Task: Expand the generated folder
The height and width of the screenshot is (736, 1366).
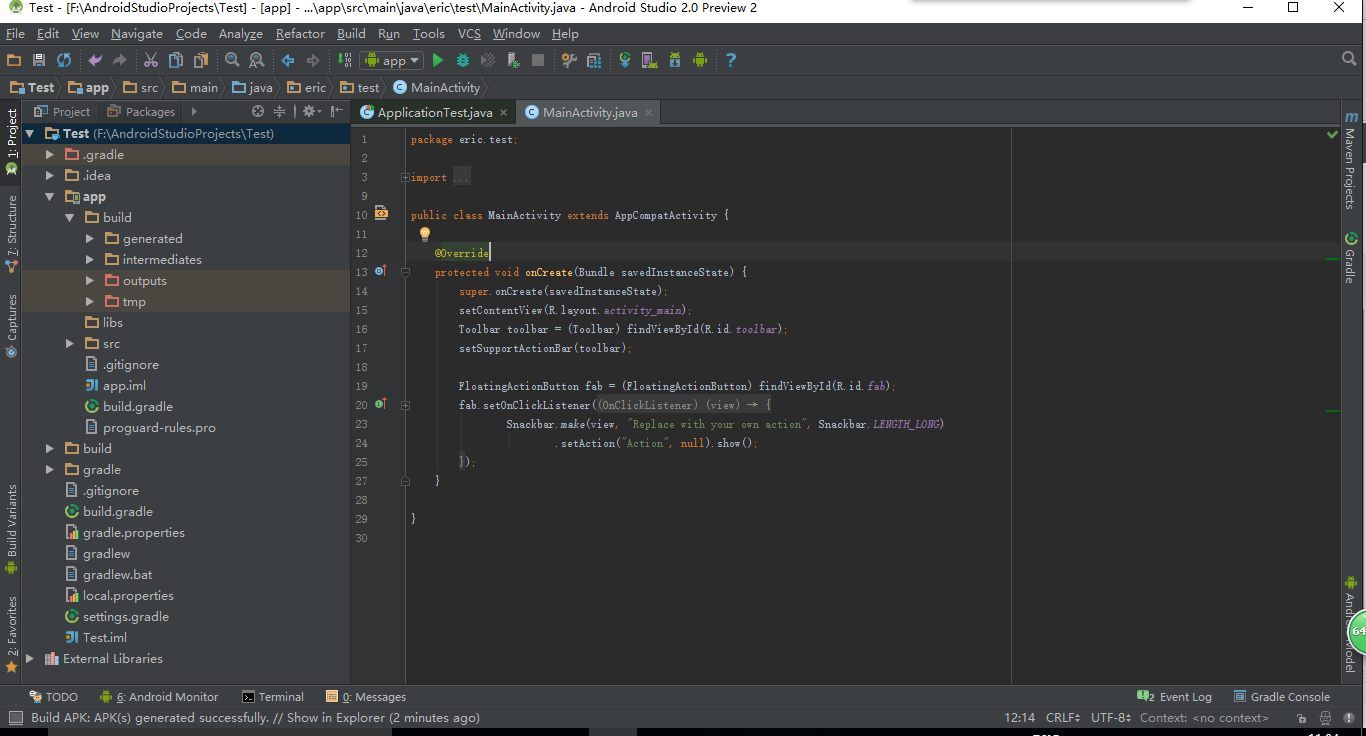Action: (90, 238)
